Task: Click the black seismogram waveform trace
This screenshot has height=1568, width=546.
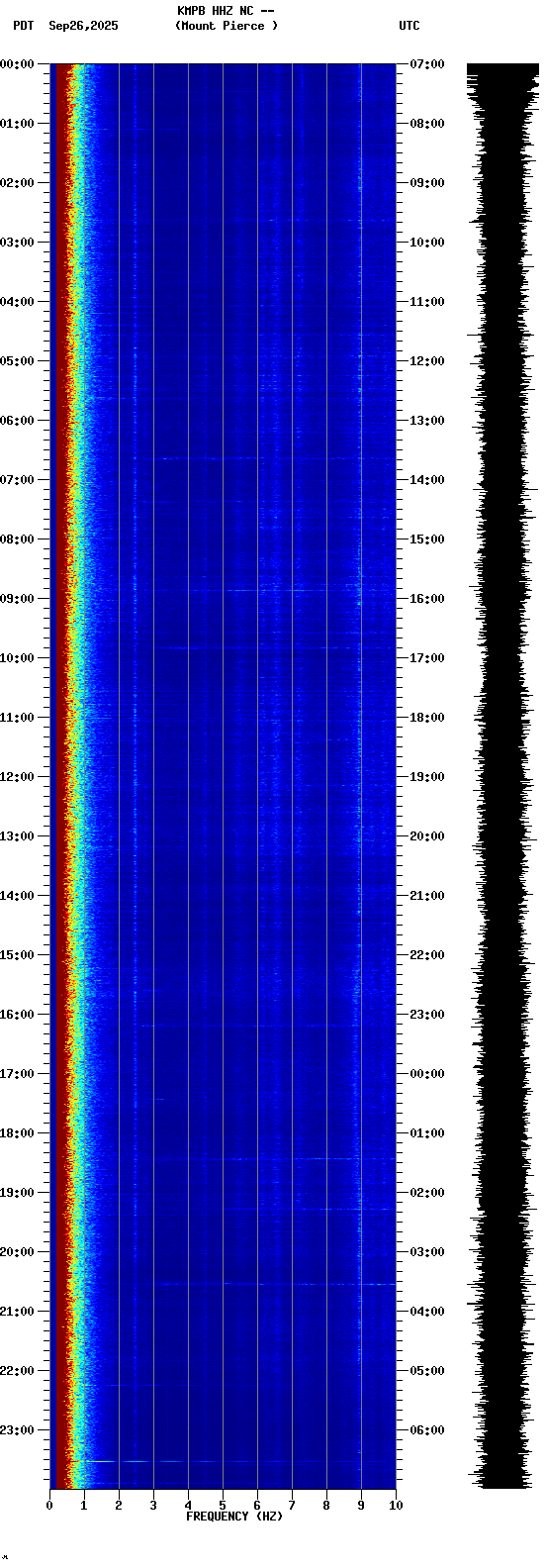Action: (x=500, y=776)
